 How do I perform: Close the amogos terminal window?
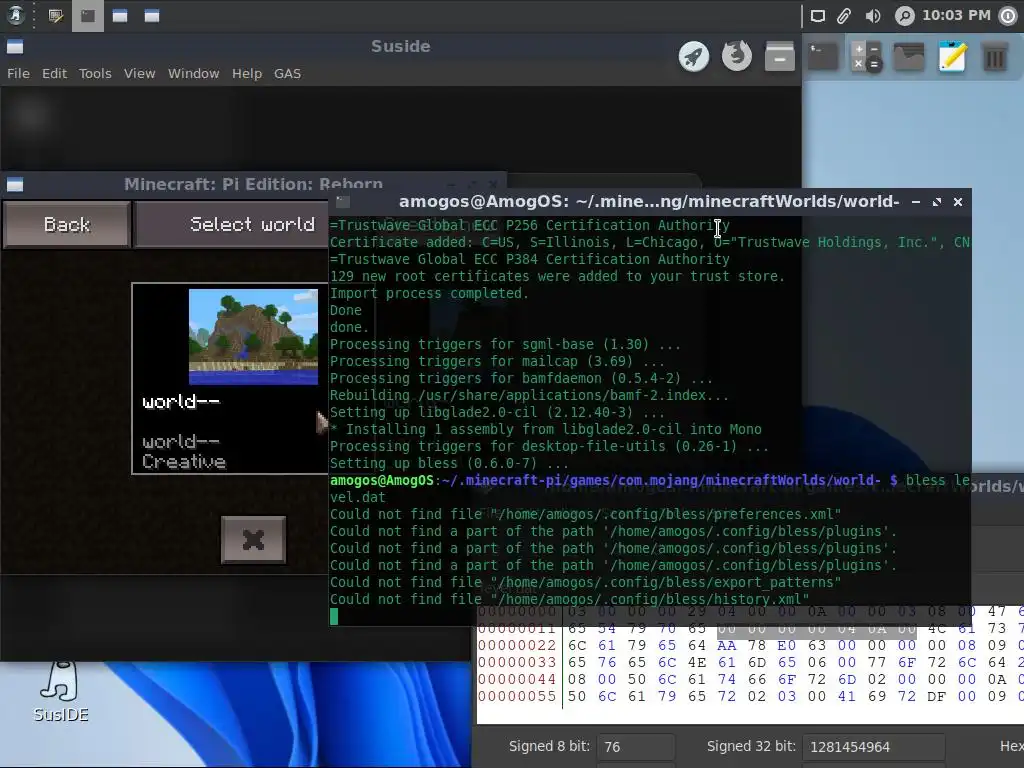[958, 202]
